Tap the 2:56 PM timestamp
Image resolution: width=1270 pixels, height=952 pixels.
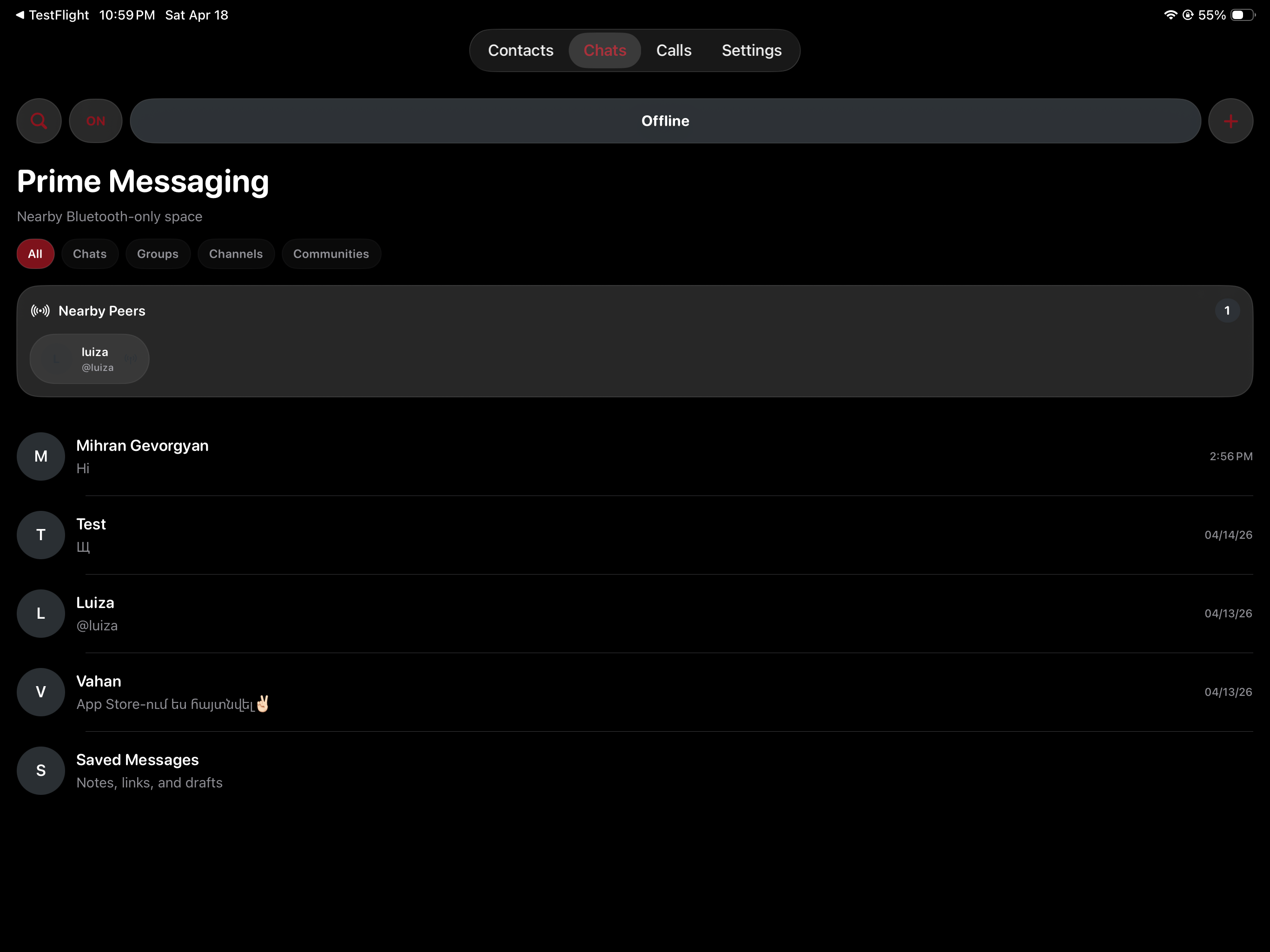point(1231,456)
